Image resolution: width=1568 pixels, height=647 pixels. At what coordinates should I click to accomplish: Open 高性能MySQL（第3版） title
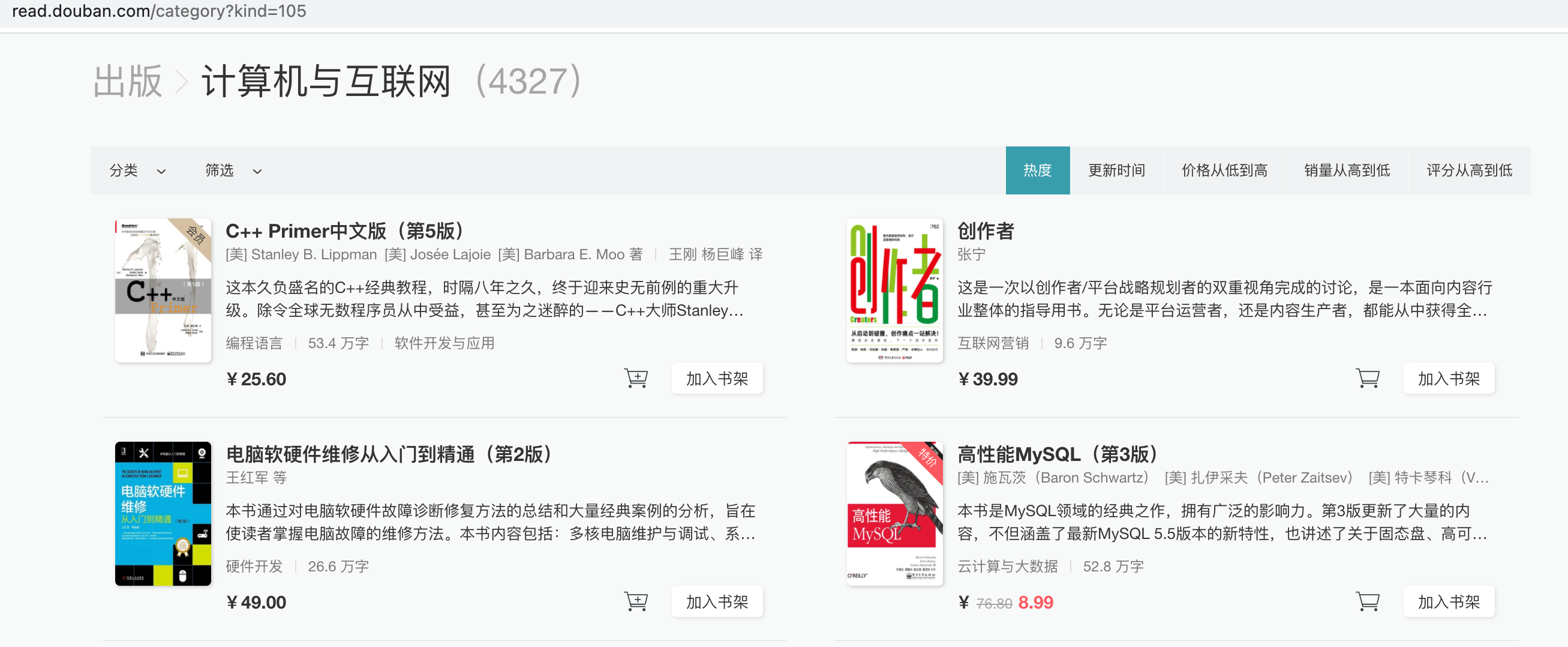pyautogui.click(x=1058, y=454)
